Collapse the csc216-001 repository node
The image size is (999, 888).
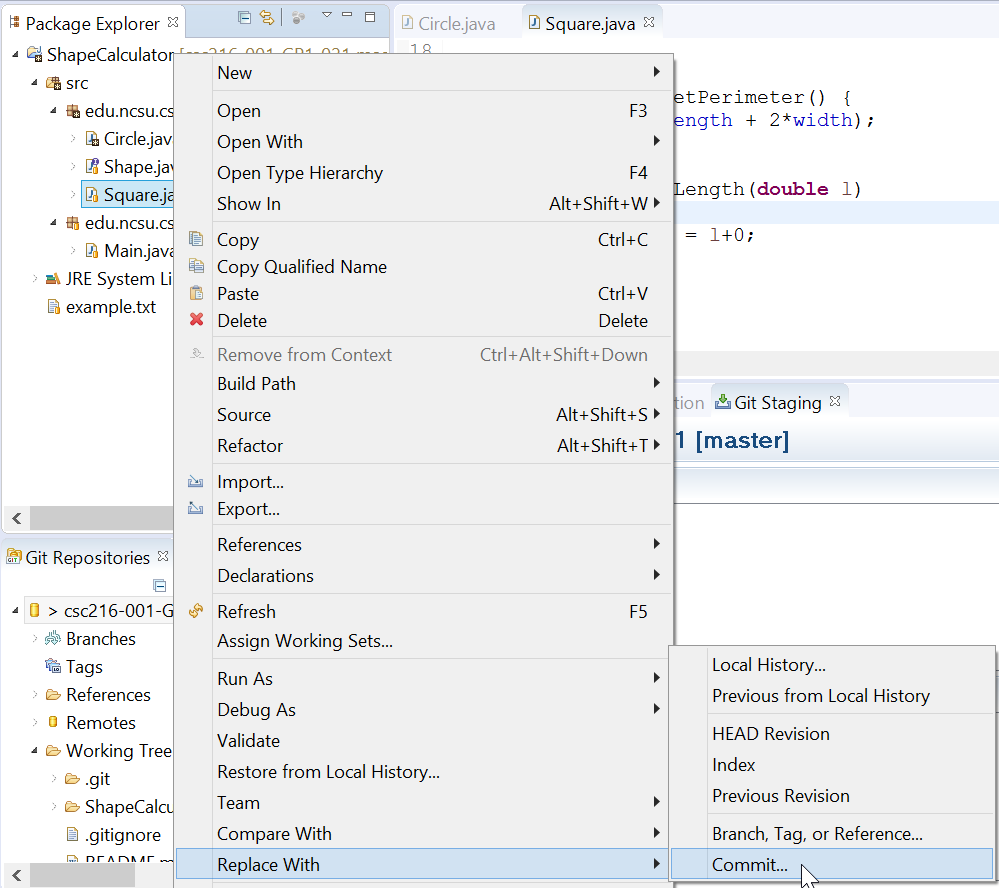pyautogui.click(x=17, y=611)
